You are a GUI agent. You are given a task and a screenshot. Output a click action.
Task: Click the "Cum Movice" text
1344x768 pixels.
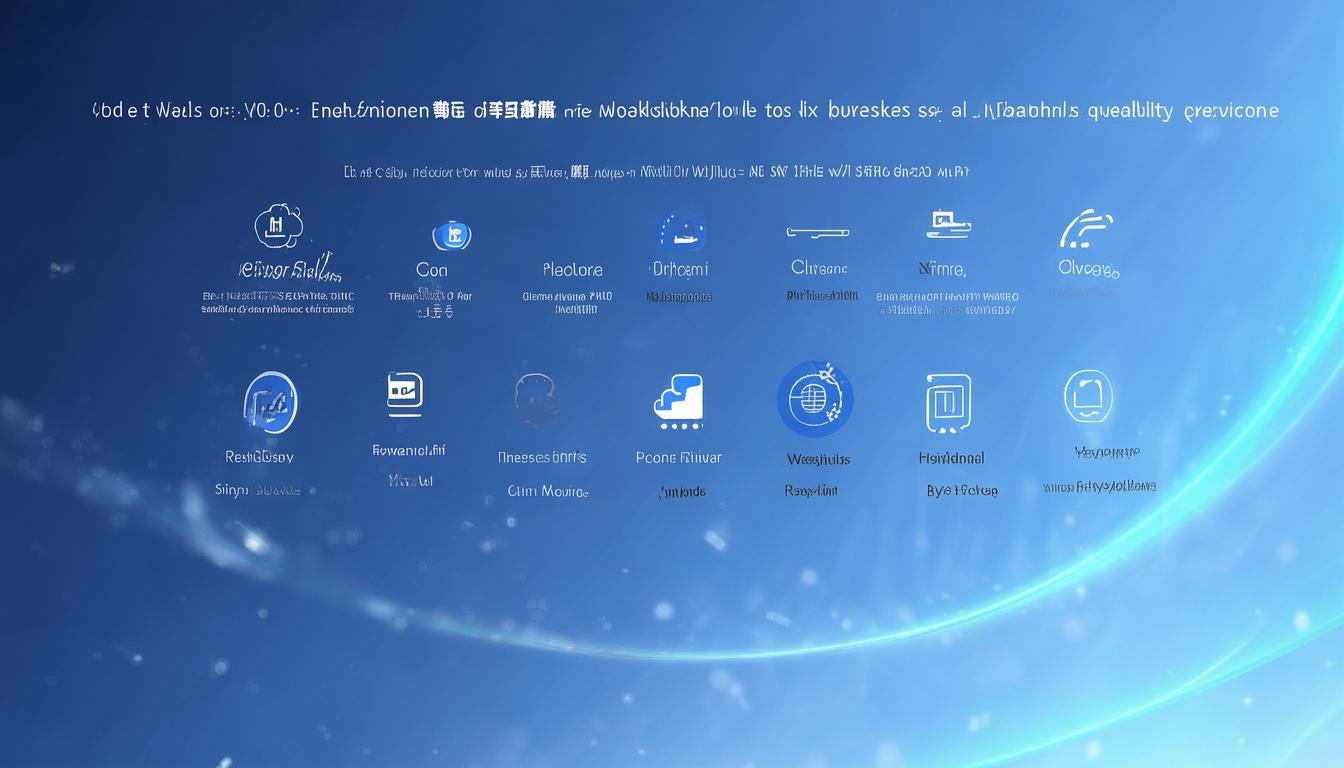548,491
